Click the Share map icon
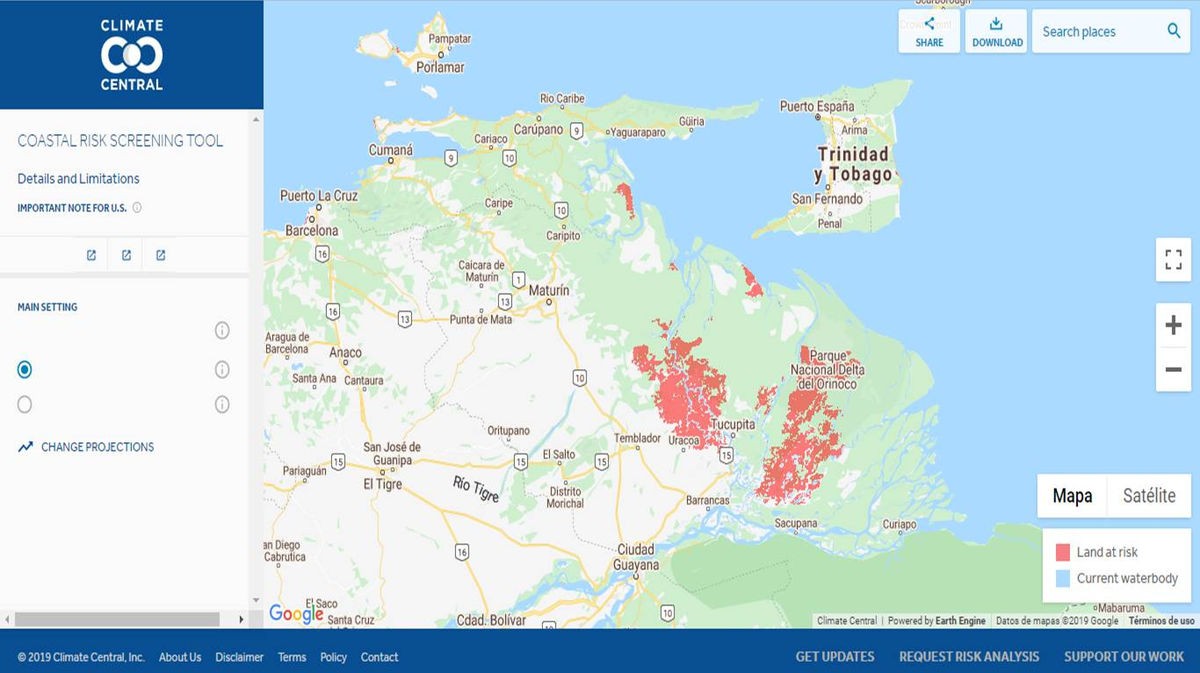 929,31
